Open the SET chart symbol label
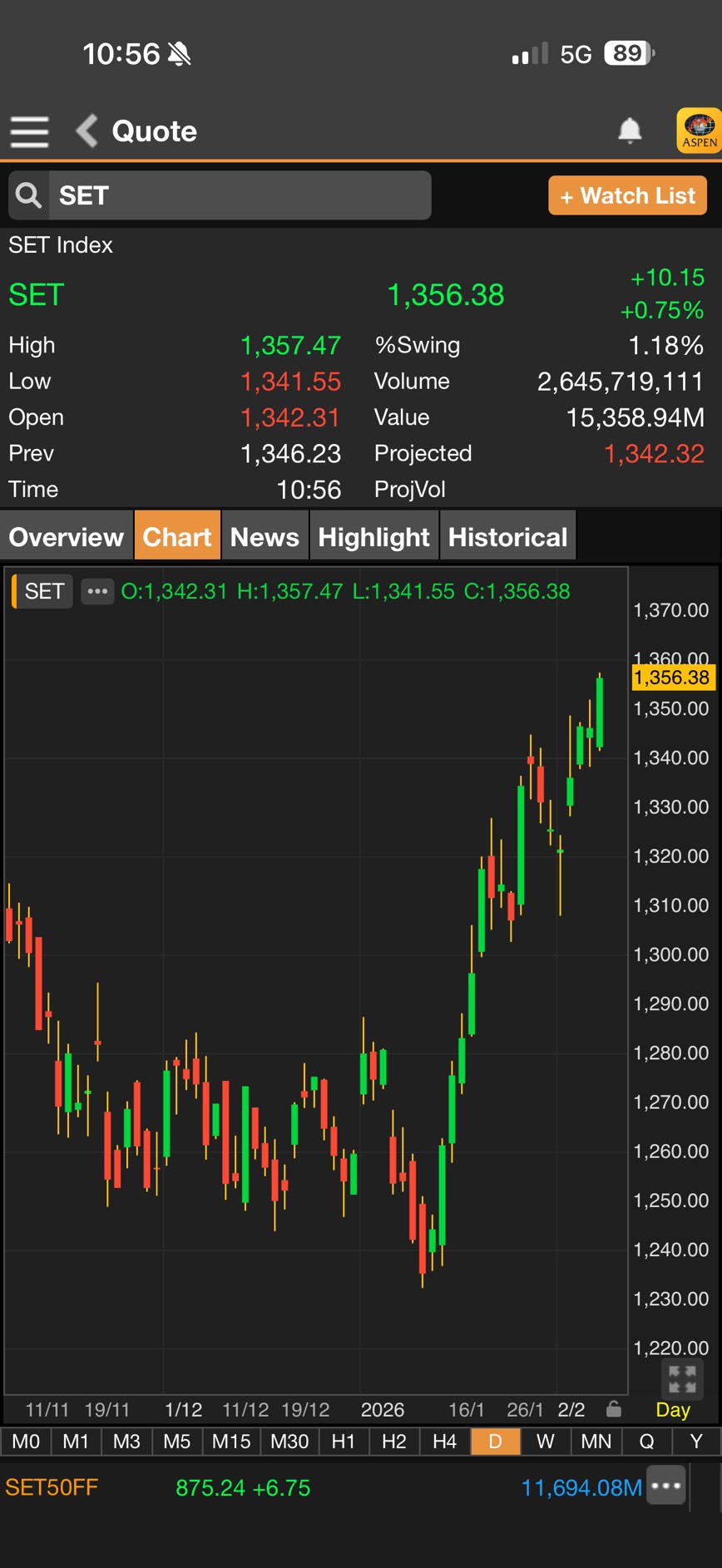 [44, 591]
